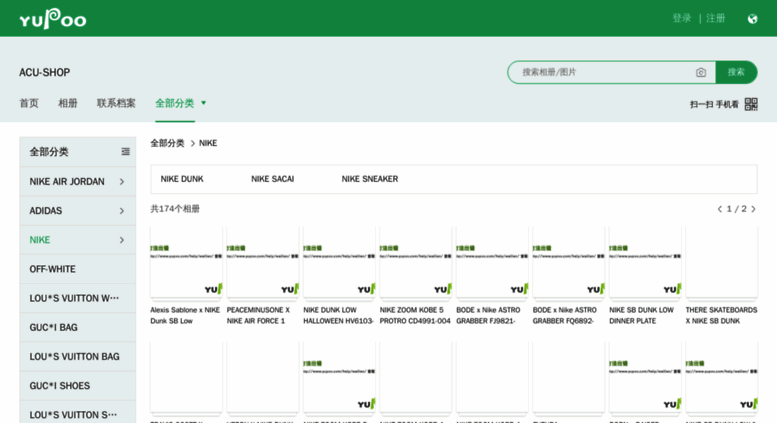777x423 pixels.
Task: Expand NIKE category chevron
Action: click(122, 240)
